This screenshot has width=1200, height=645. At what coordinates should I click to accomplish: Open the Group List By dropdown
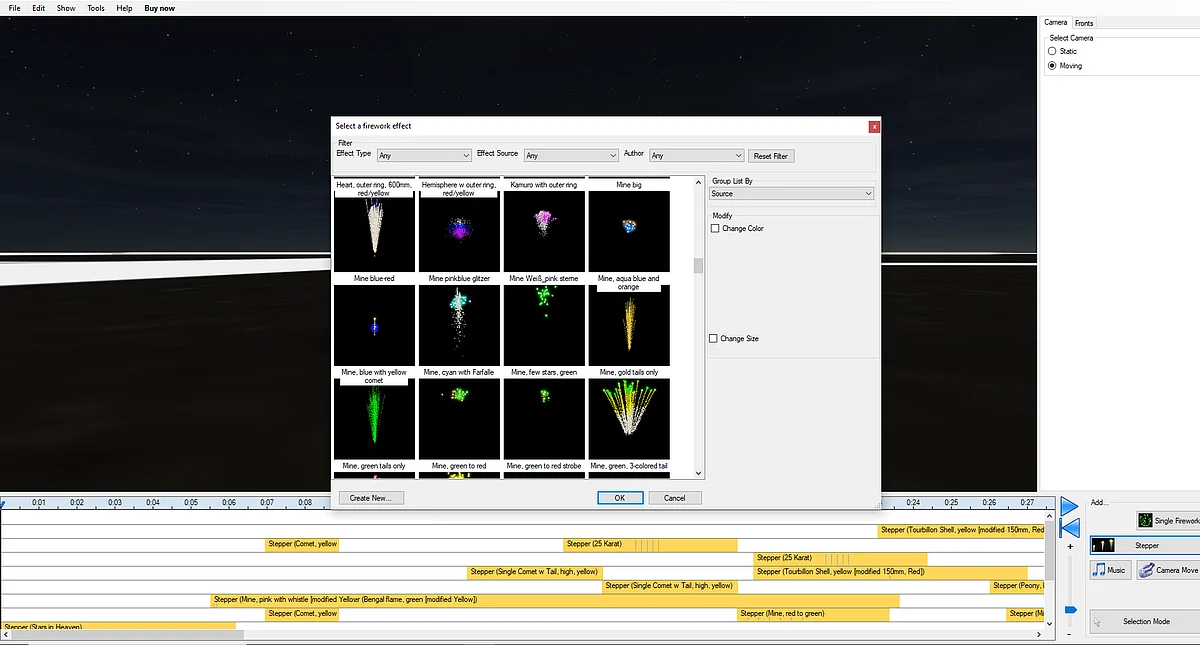click(x=792, y=193)
